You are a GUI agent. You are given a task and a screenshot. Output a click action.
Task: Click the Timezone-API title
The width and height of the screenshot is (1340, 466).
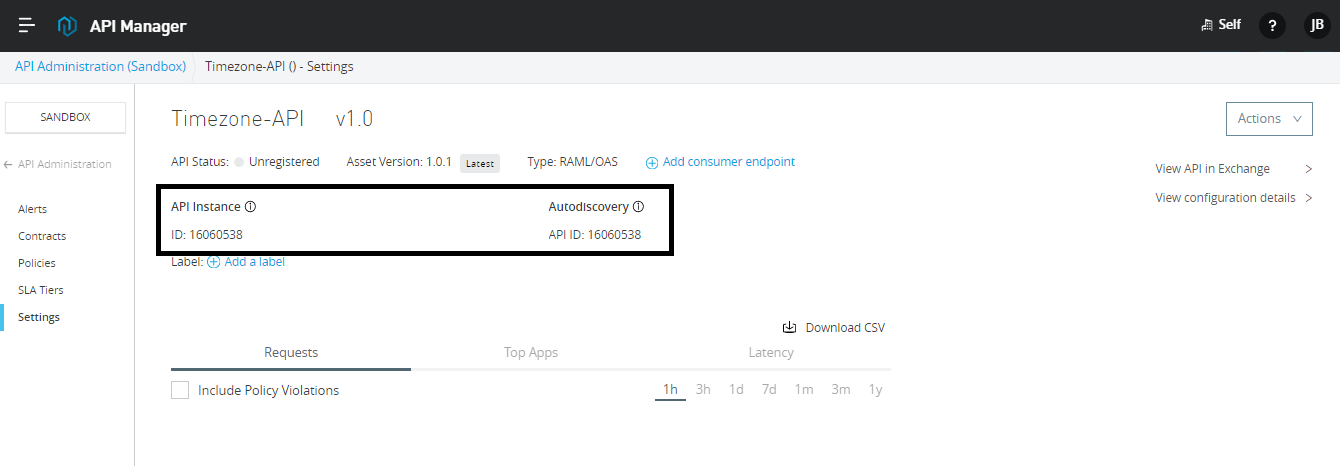click(x=237, y=118)
